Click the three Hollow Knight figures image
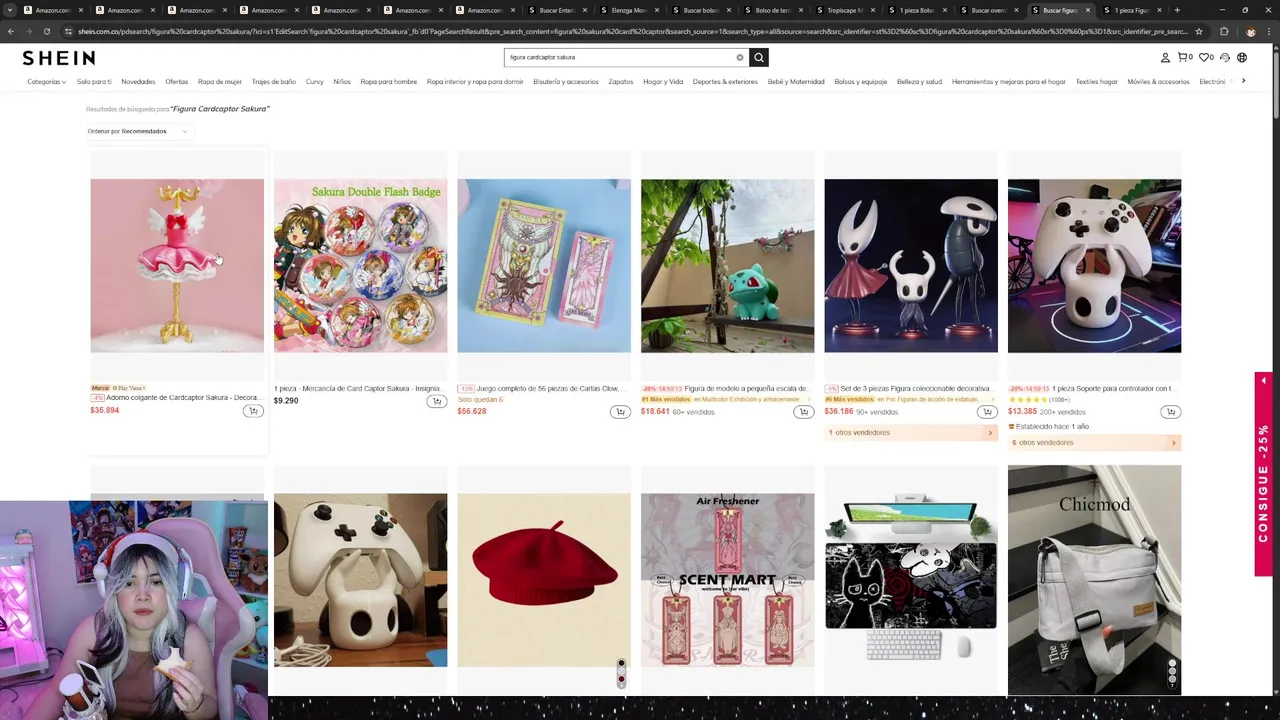The width and height of the screenshot is (1280, 720). [911, 266]
